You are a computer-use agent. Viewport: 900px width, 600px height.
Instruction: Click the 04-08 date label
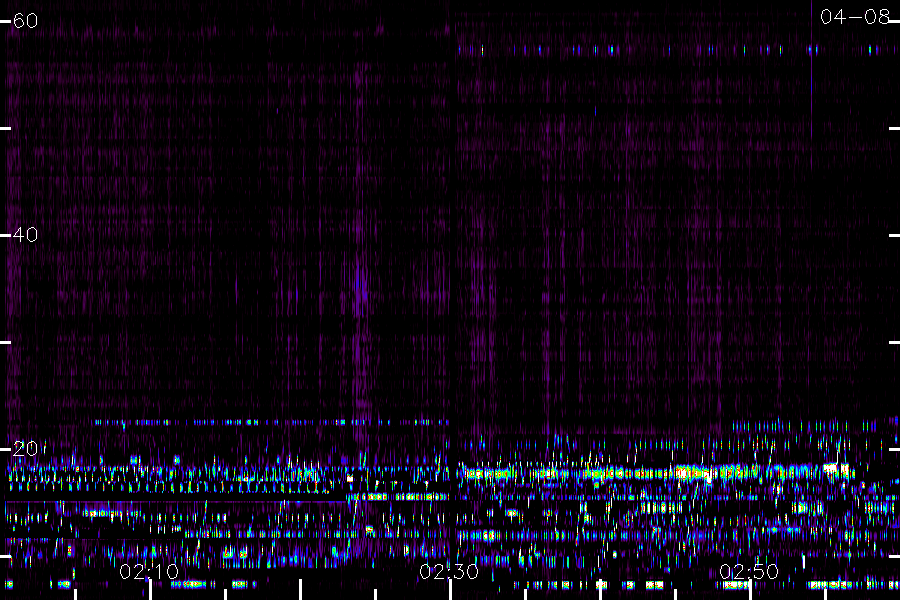pyautogui.click(x=855, y=17)
